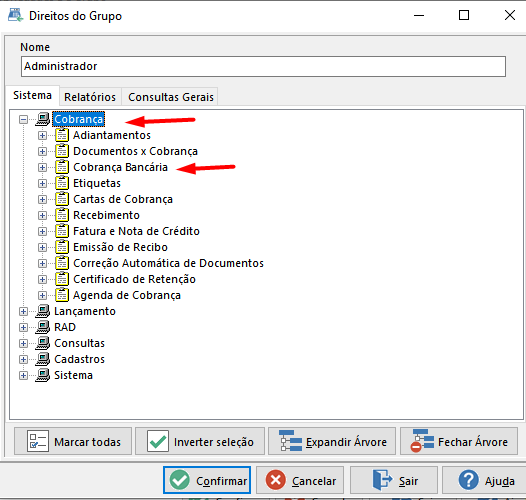This screenshot has width=526, height=500.
Task: Select the RAD tree item
Action: pos(65,327)
